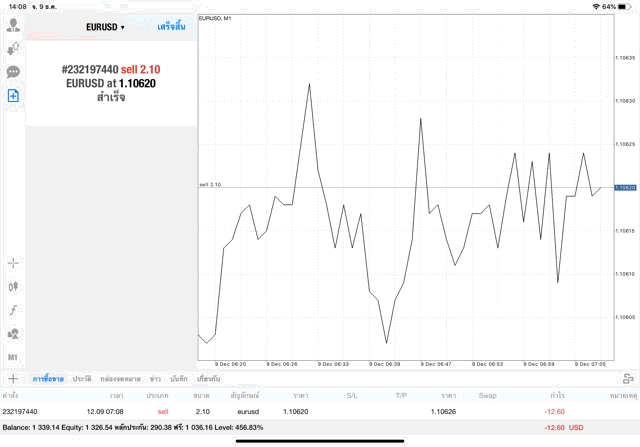
Task: Switch to the ข่าว (News) tab
Action: coord(155,379)
